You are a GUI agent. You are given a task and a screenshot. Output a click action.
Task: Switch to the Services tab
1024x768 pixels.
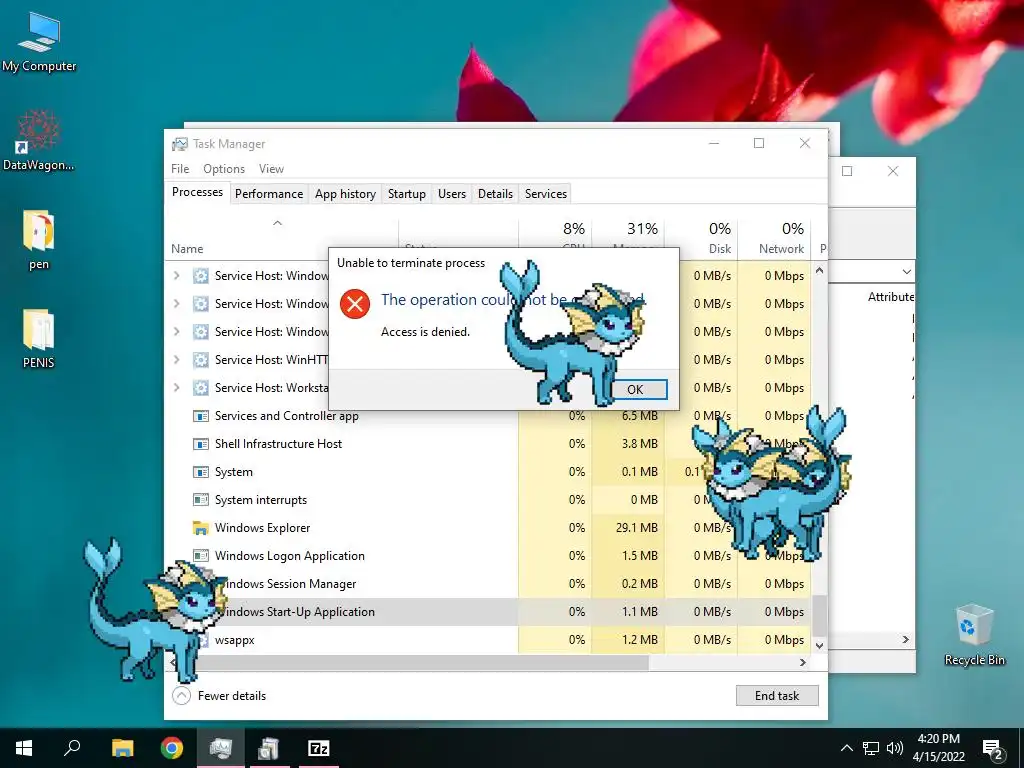[x=546, y=194]
